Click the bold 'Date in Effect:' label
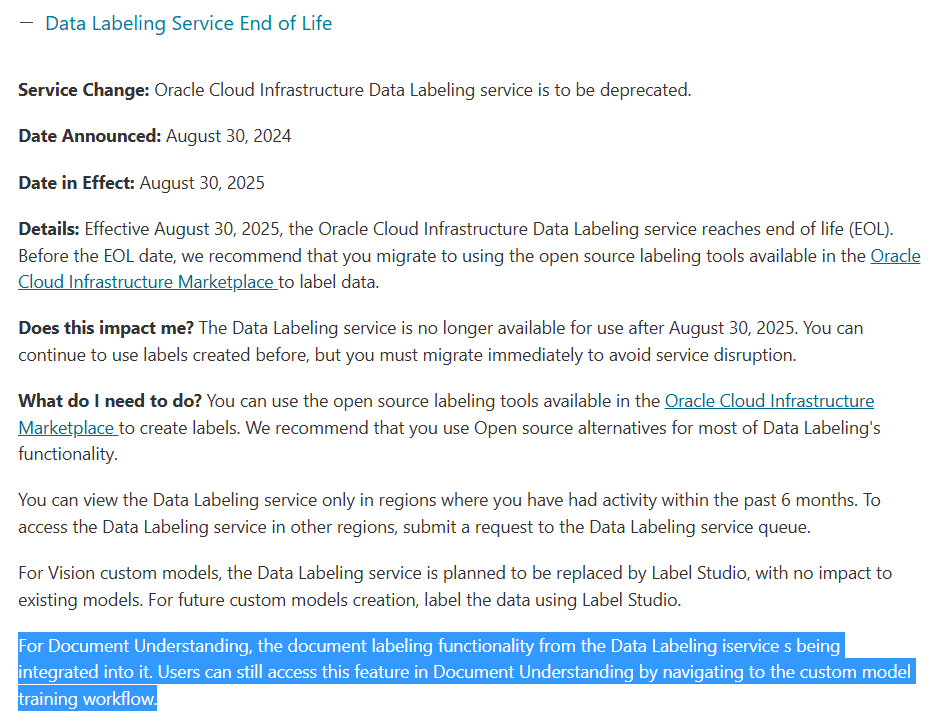The image size is (935, 723). 76,183
